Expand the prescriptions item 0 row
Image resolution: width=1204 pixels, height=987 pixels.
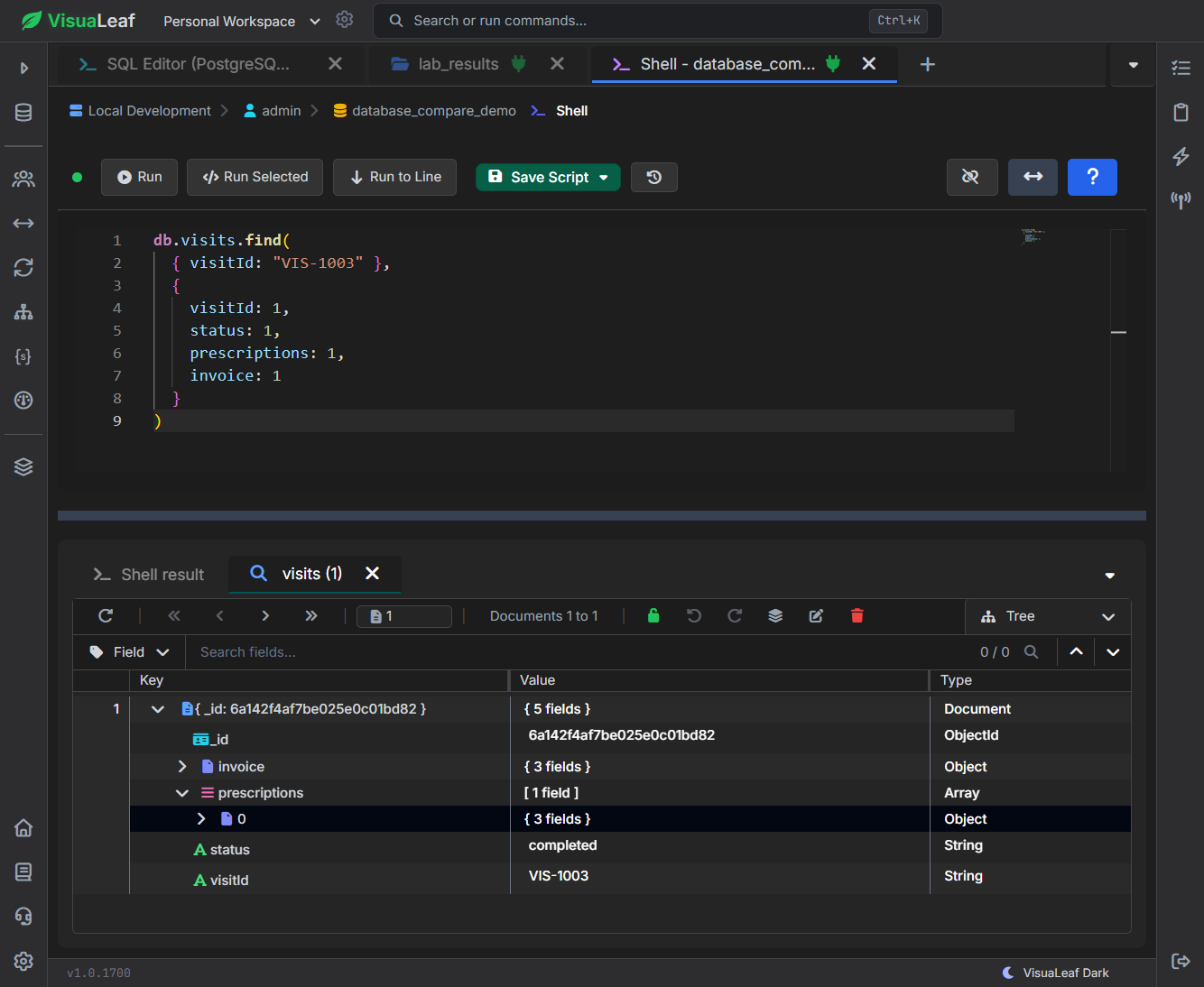(201, 818)
